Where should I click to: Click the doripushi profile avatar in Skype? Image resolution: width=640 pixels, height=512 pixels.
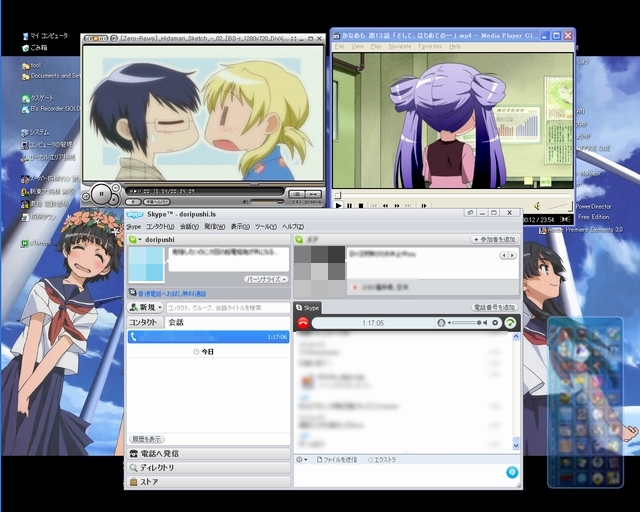(x=146, y=264)
